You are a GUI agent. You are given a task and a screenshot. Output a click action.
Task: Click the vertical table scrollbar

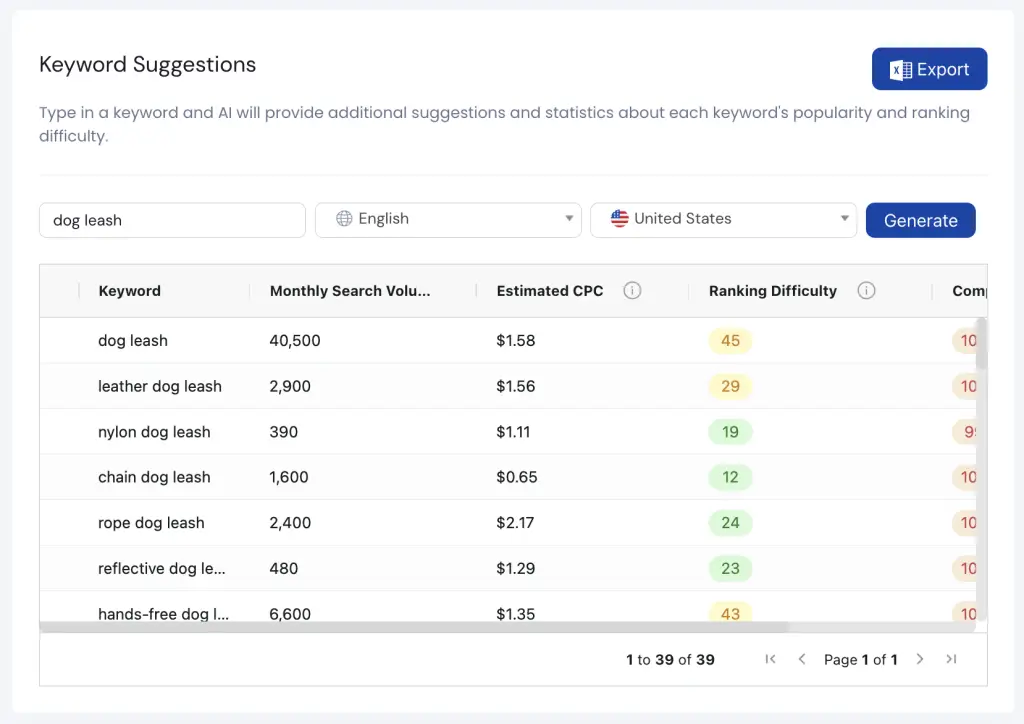pyautogui.click(x=981, y=344)
